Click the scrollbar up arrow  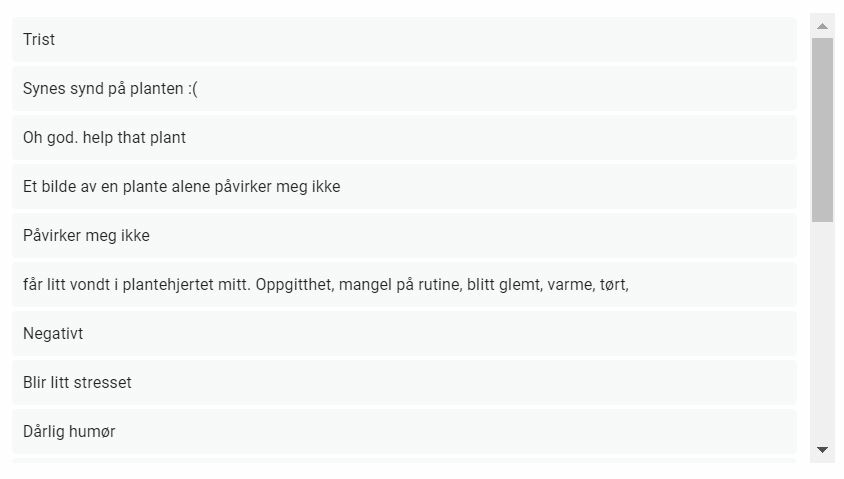click(x=823, y=26)
